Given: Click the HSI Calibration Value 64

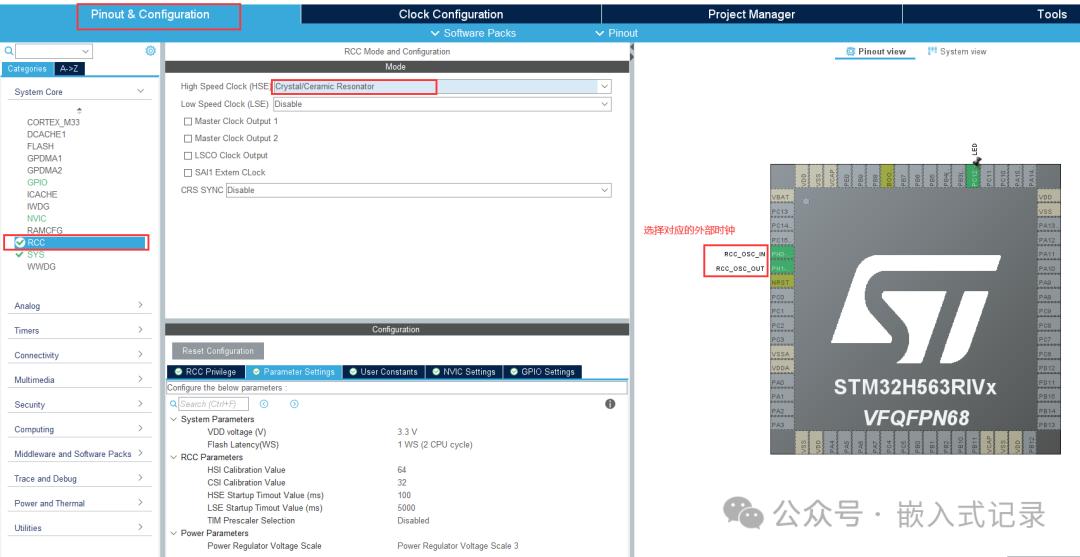Looking at the screenshot, I should [402, 470].
